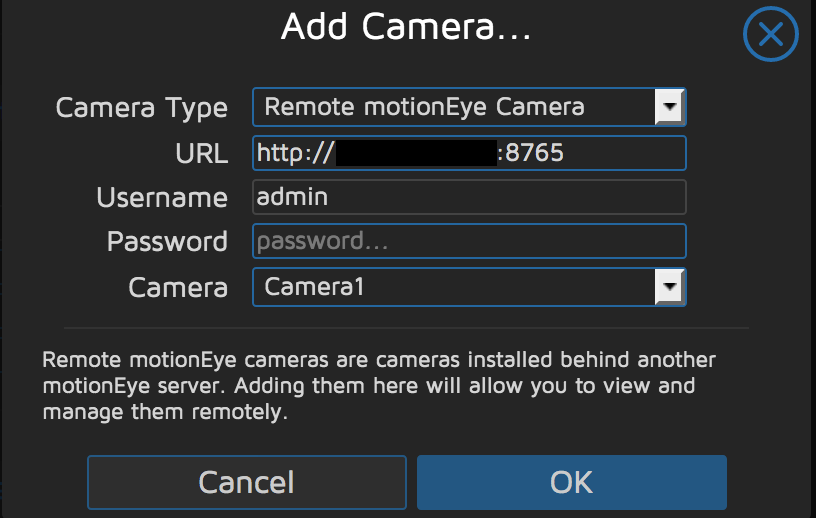This screenshot has height=518, width=816.
Task: Confirm with the OK button
Action: pyautogui.click(x=571, y=482)
